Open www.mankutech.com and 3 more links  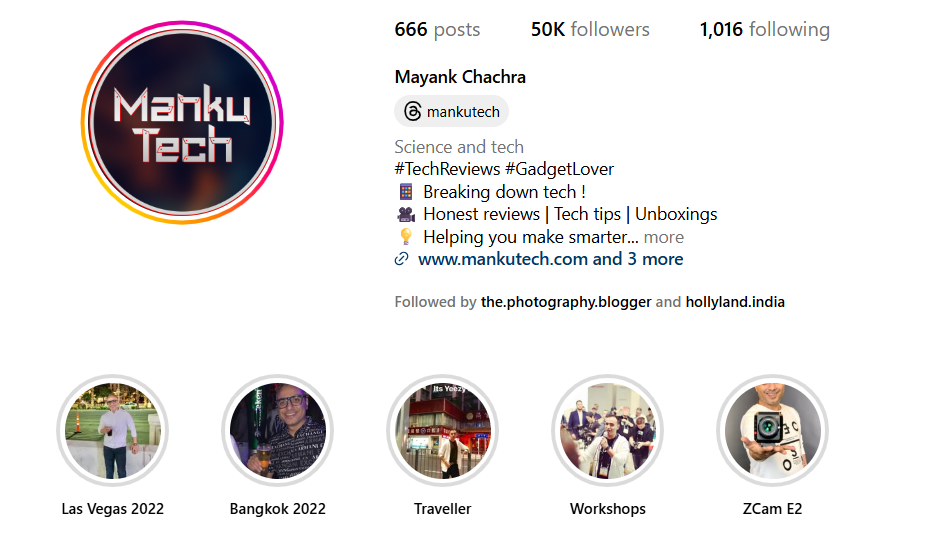(x=550, y=259)
